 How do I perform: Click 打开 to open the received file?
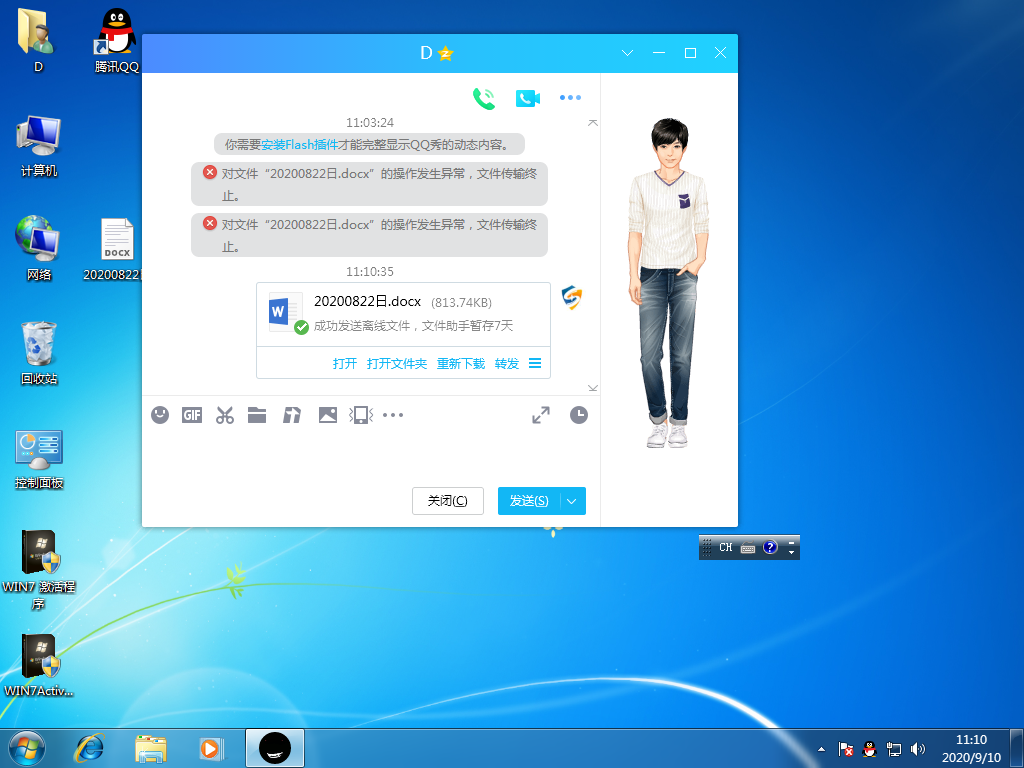[x=345, y=364]
